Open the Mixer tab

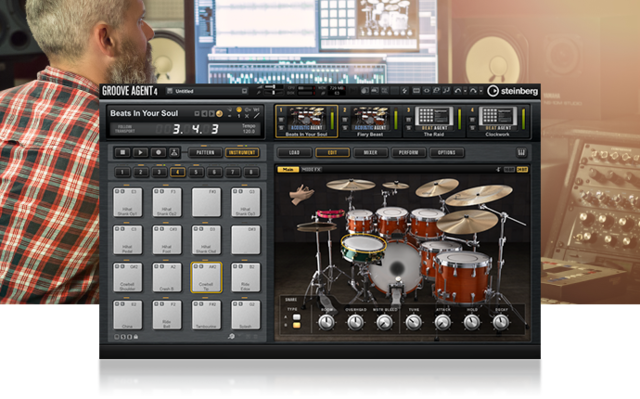[x=370, y=153]
